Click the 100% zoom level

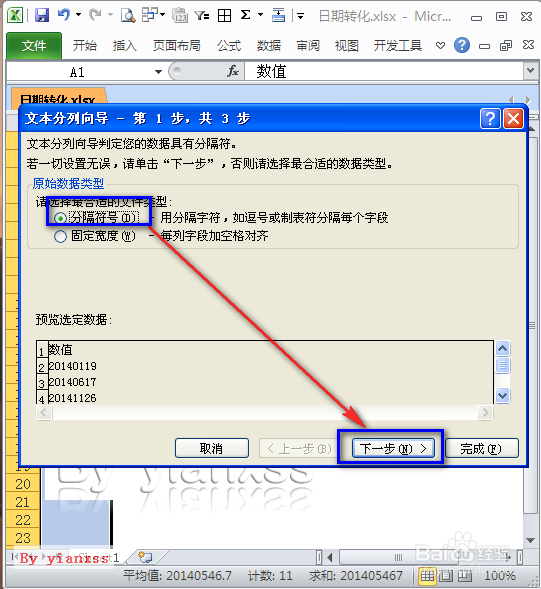[x=500, y=575]
